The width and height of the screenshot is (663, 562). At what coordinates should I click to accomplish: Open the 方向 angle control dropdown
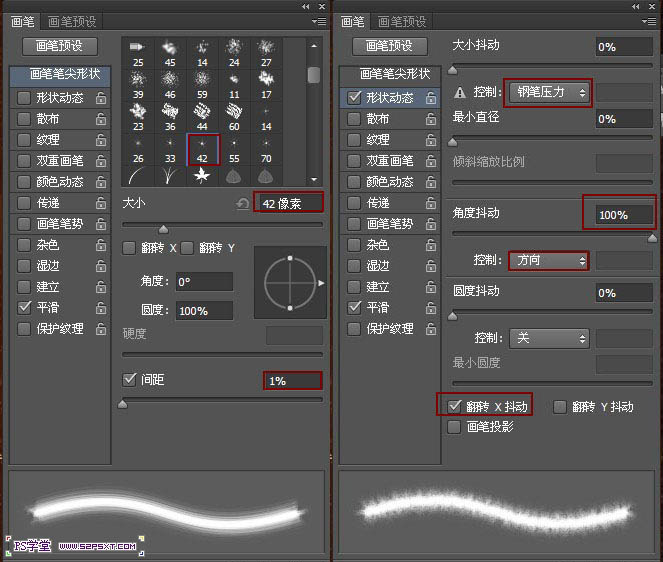pos(549,260)
